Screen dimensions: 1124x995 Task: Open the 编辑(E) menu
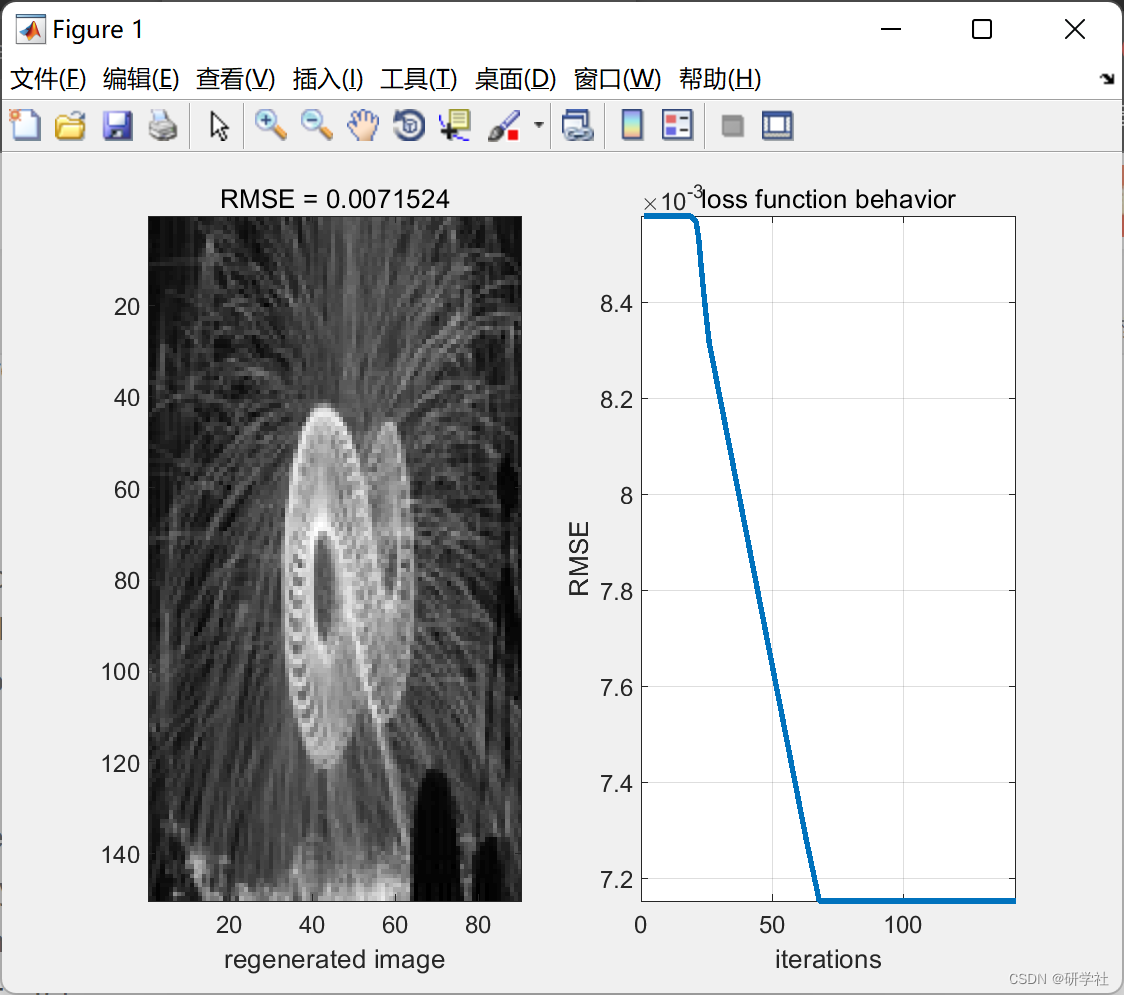(141, 79)
